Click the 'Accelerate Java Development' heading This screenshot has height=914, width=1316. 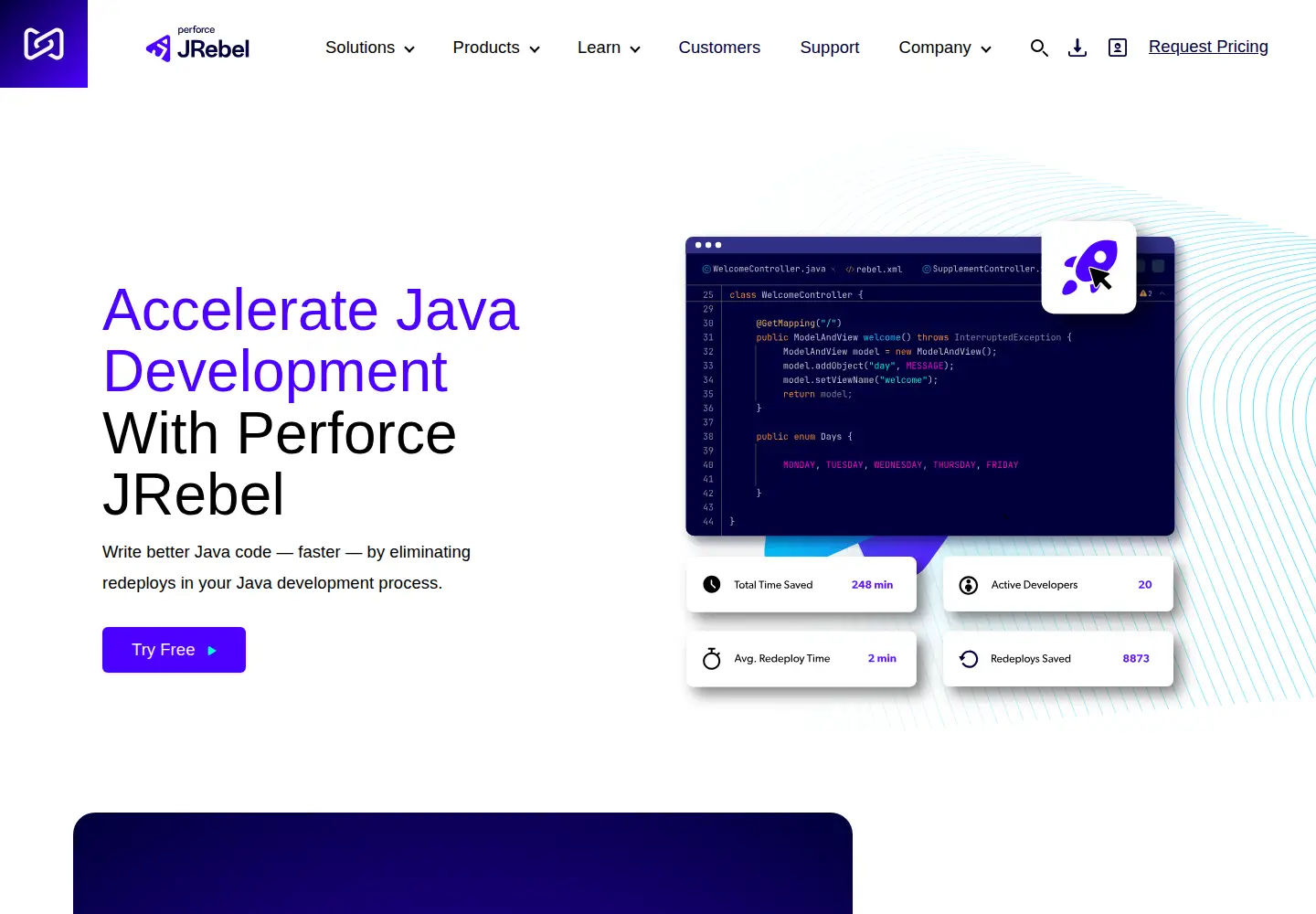(311, 340)
